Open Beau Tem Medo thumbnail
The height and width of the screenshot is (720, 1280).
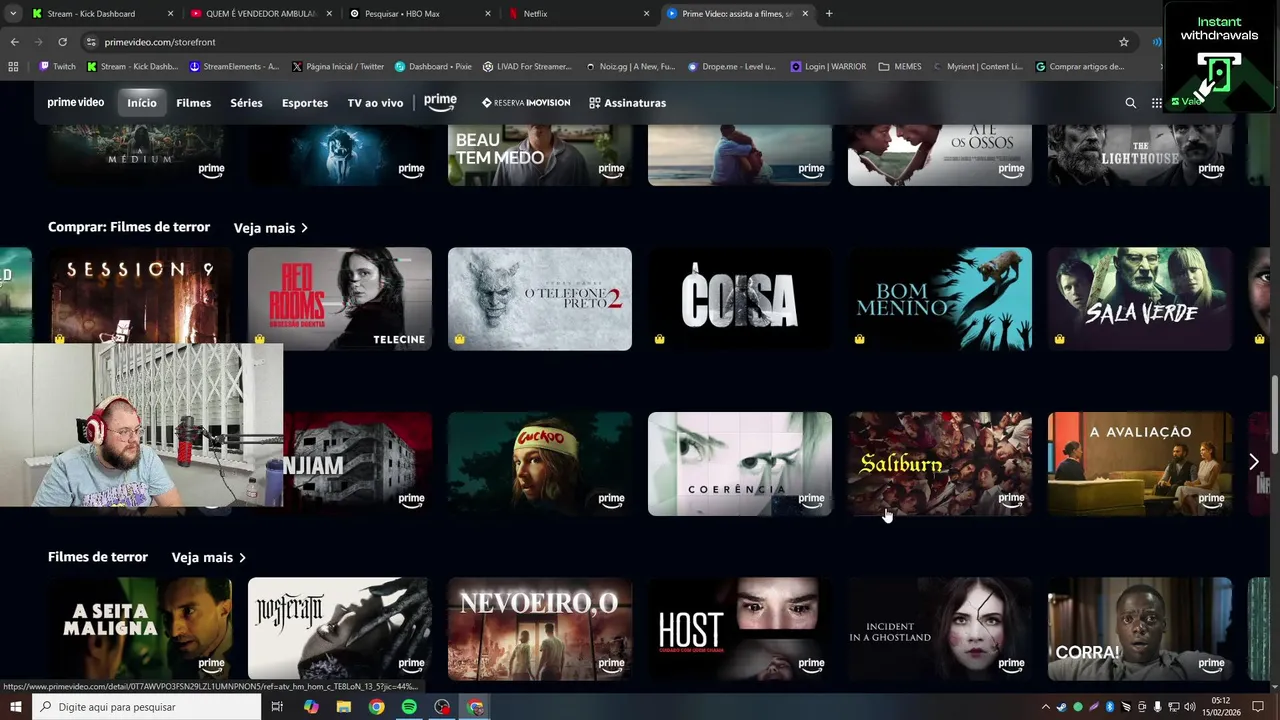point(540,156)
